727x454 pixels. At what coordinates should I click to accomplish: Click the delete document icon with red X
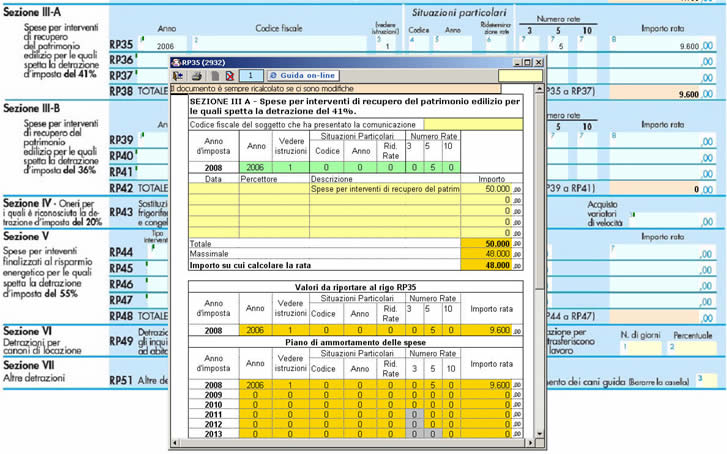click(229, 75)
